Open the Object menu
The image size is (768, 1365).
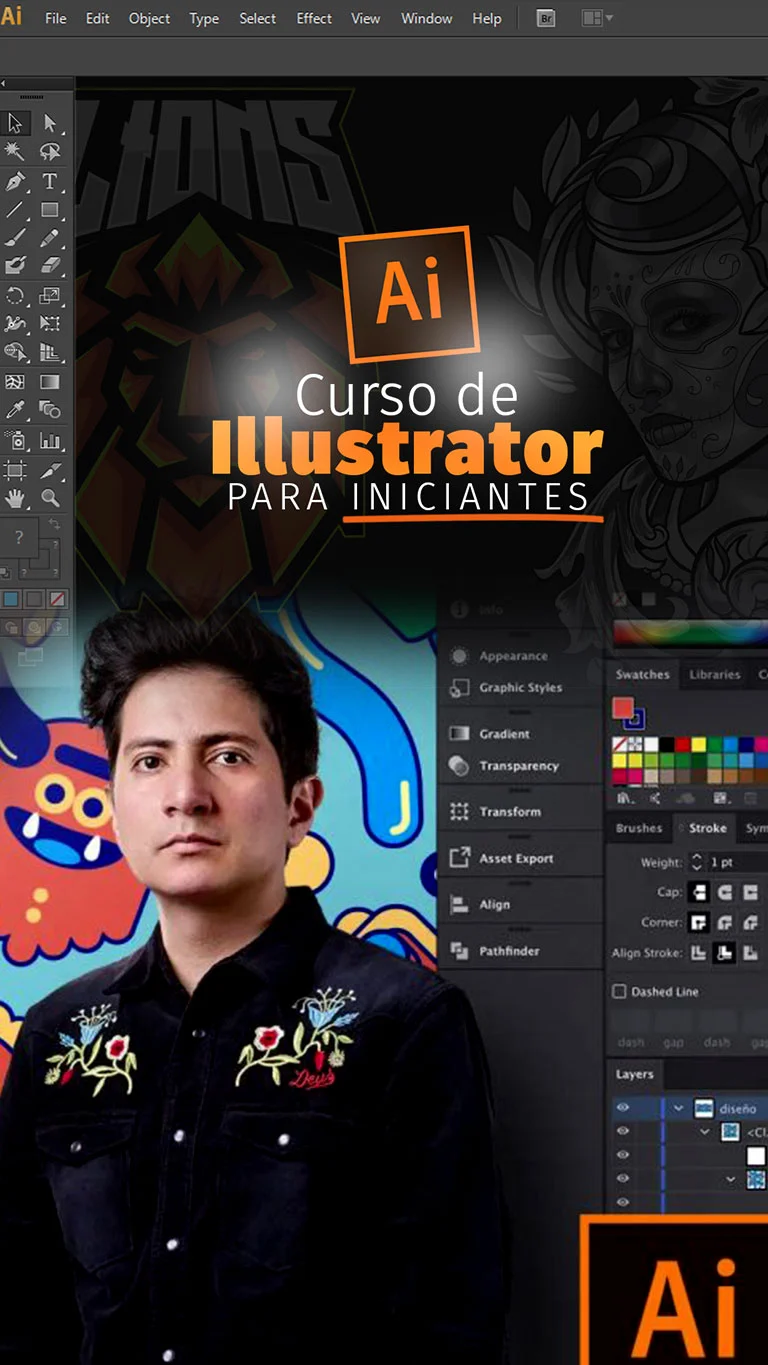pos(150,19)
